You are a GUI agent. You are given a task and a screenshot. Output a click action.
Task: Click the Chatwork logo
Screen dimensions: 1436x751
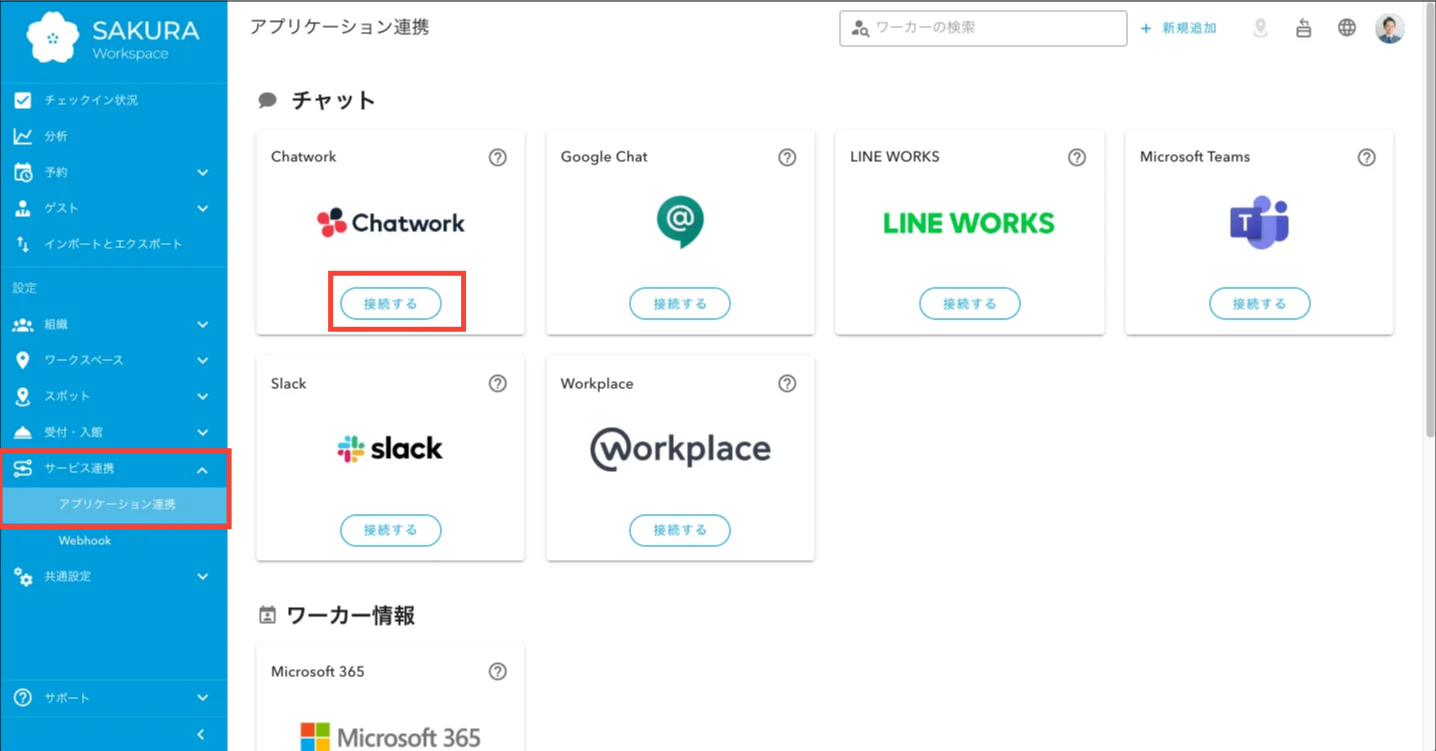pyautogui.click(x=391, y=223)
